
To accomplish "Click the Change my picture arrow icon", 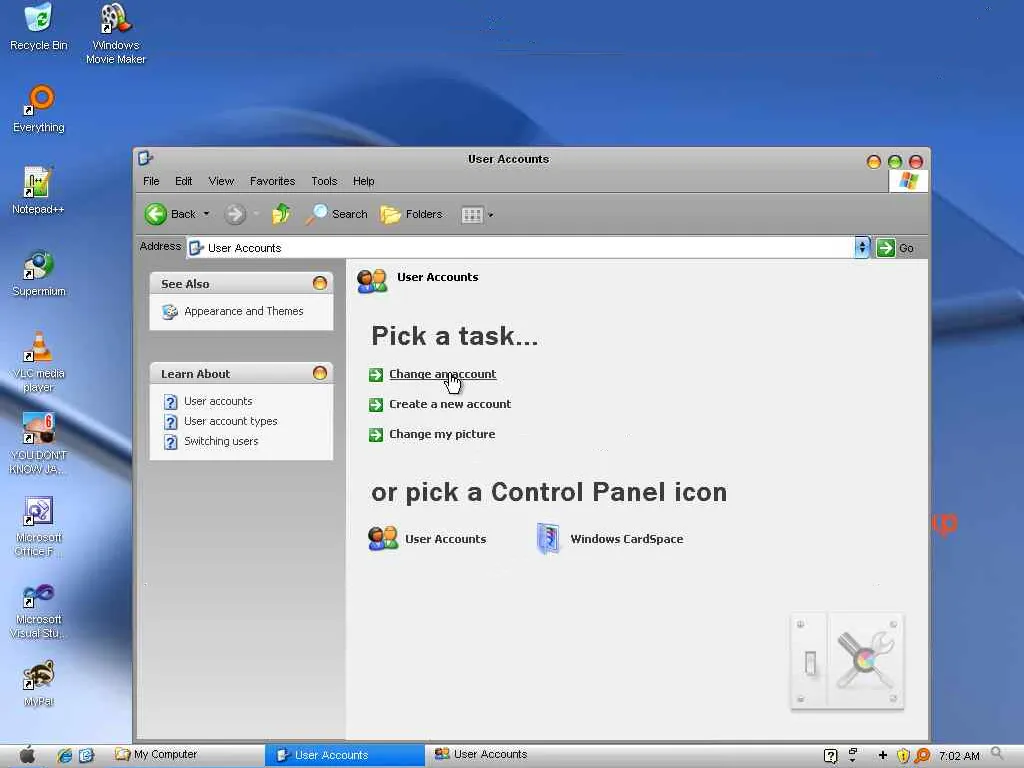I will 376,435.
